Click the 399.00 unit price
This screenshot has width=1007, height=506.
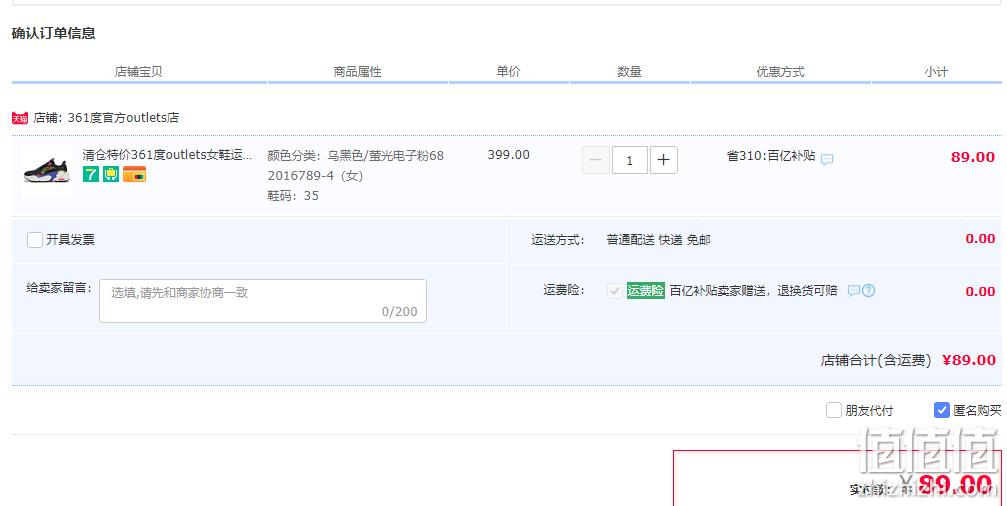(509, 155)
